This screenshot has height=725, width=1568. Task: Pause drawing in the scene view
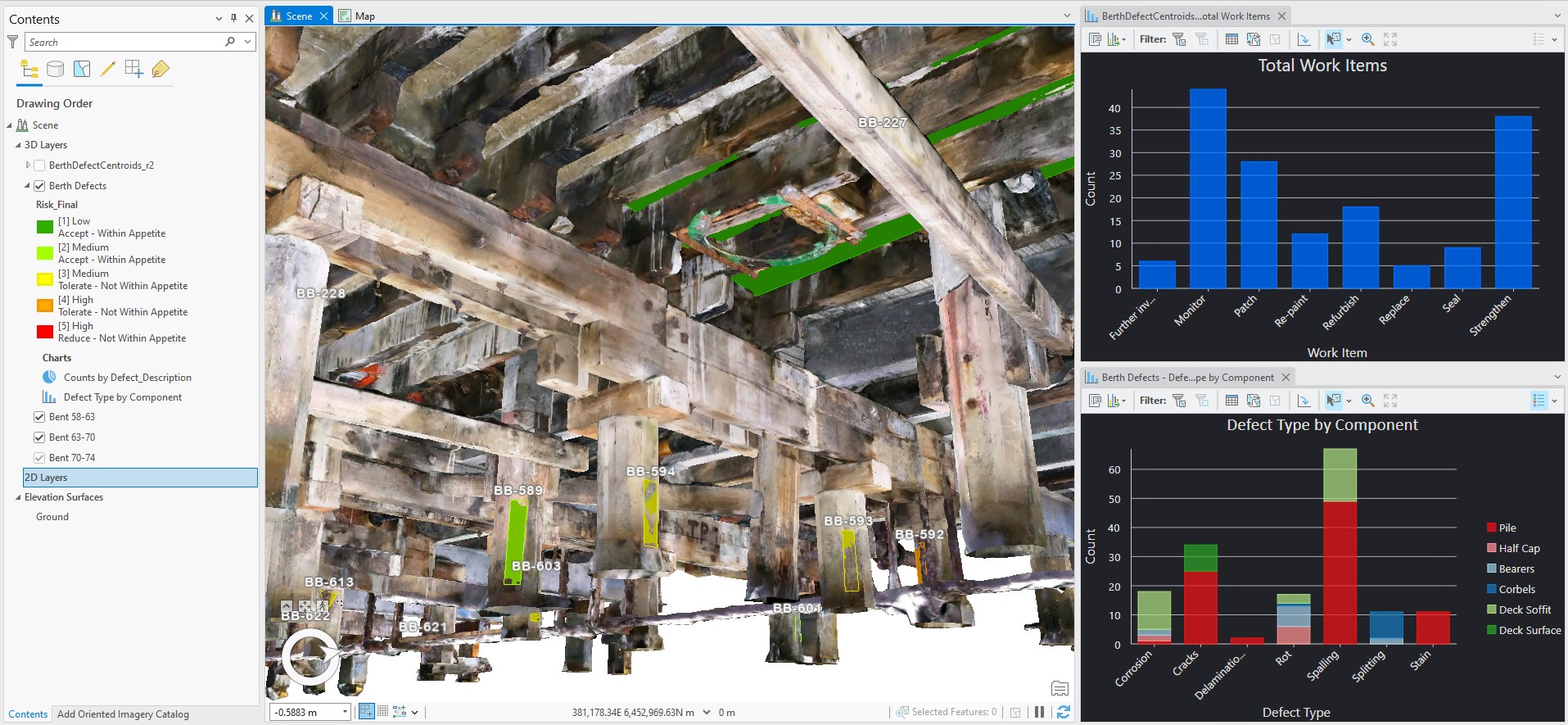[1039, 712]
